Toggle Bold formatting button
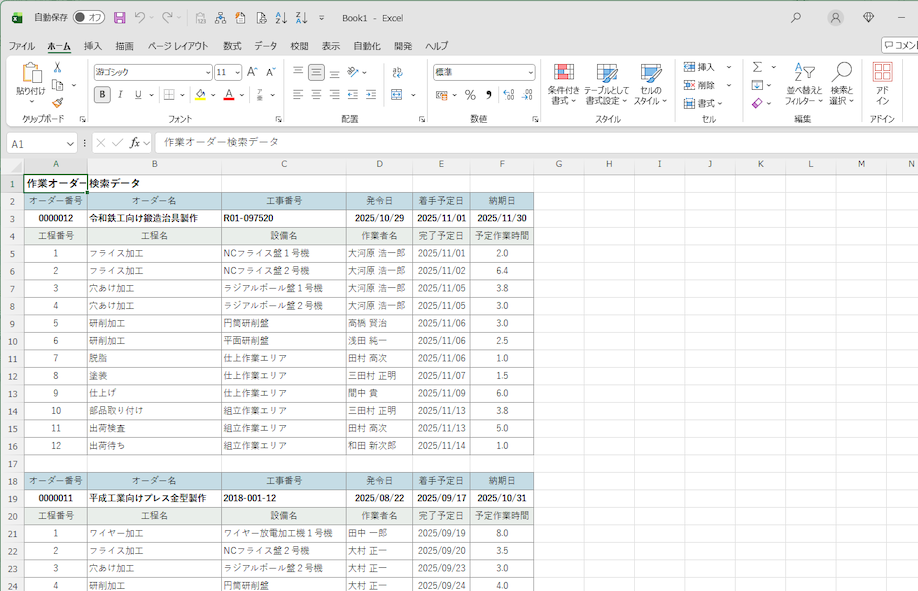 (x=102, y=95)
